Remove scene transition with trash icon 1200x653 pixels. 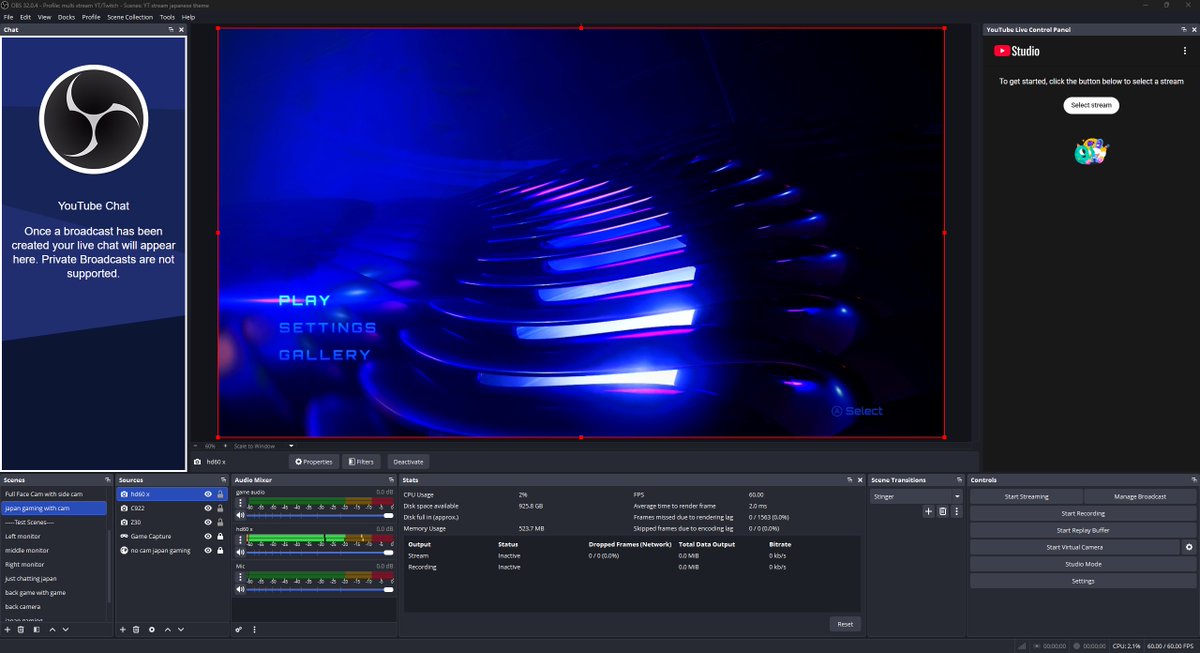[942, 511]
